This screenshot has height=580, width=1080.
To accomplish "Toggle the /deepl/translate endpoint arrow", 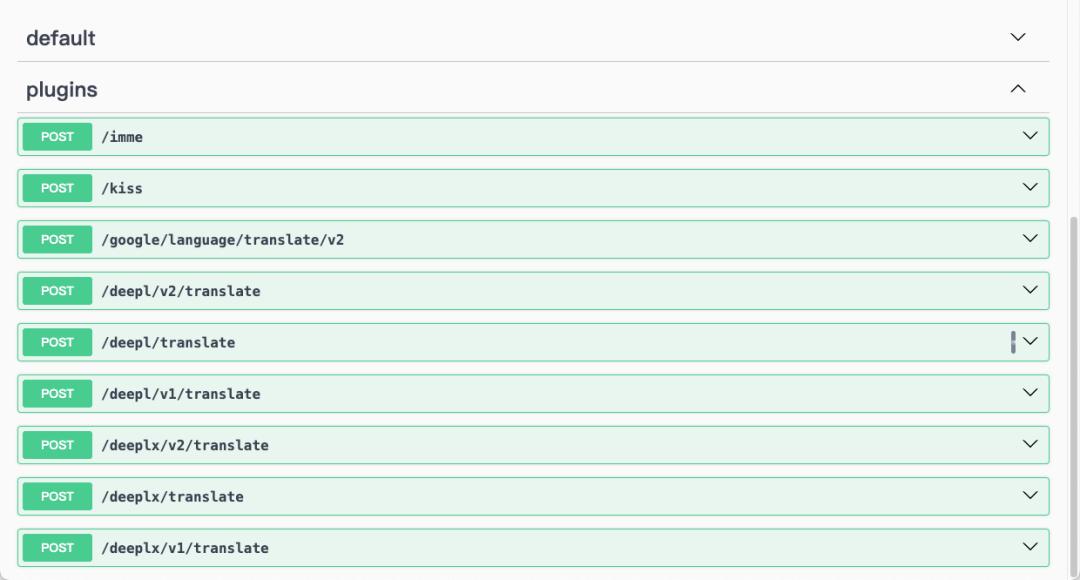I will [x=1030, y=342].
